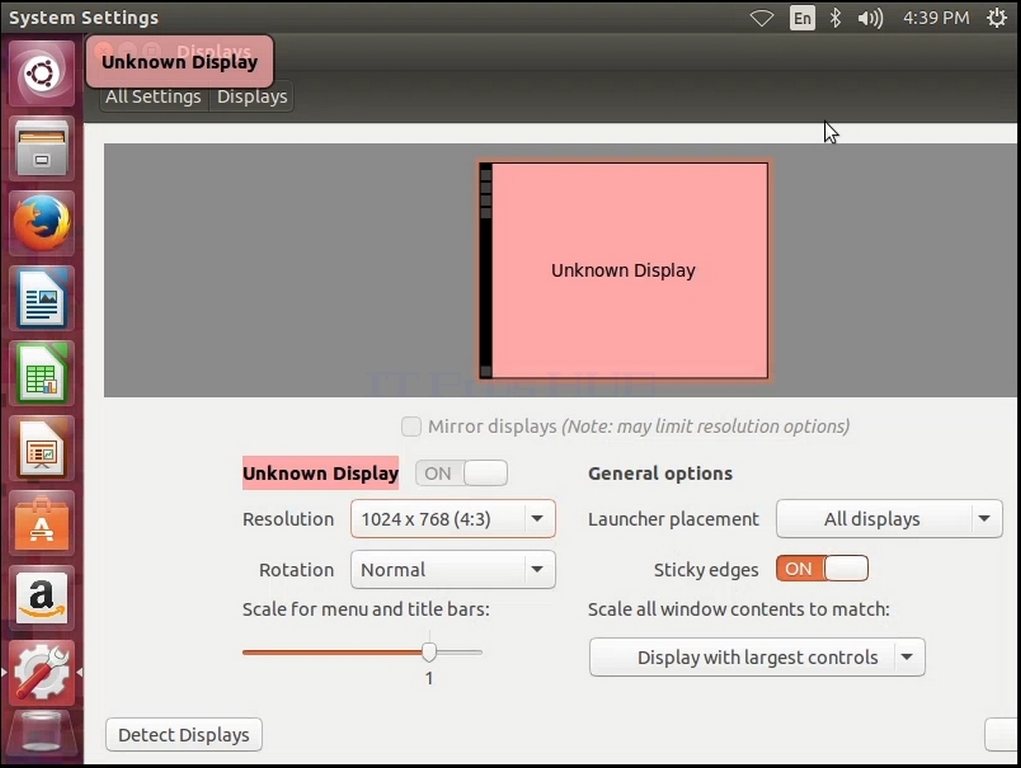Open the Bluetooth indicator menu
The width and height of the screenshot is (1021, 768).
tap(835, 18)
